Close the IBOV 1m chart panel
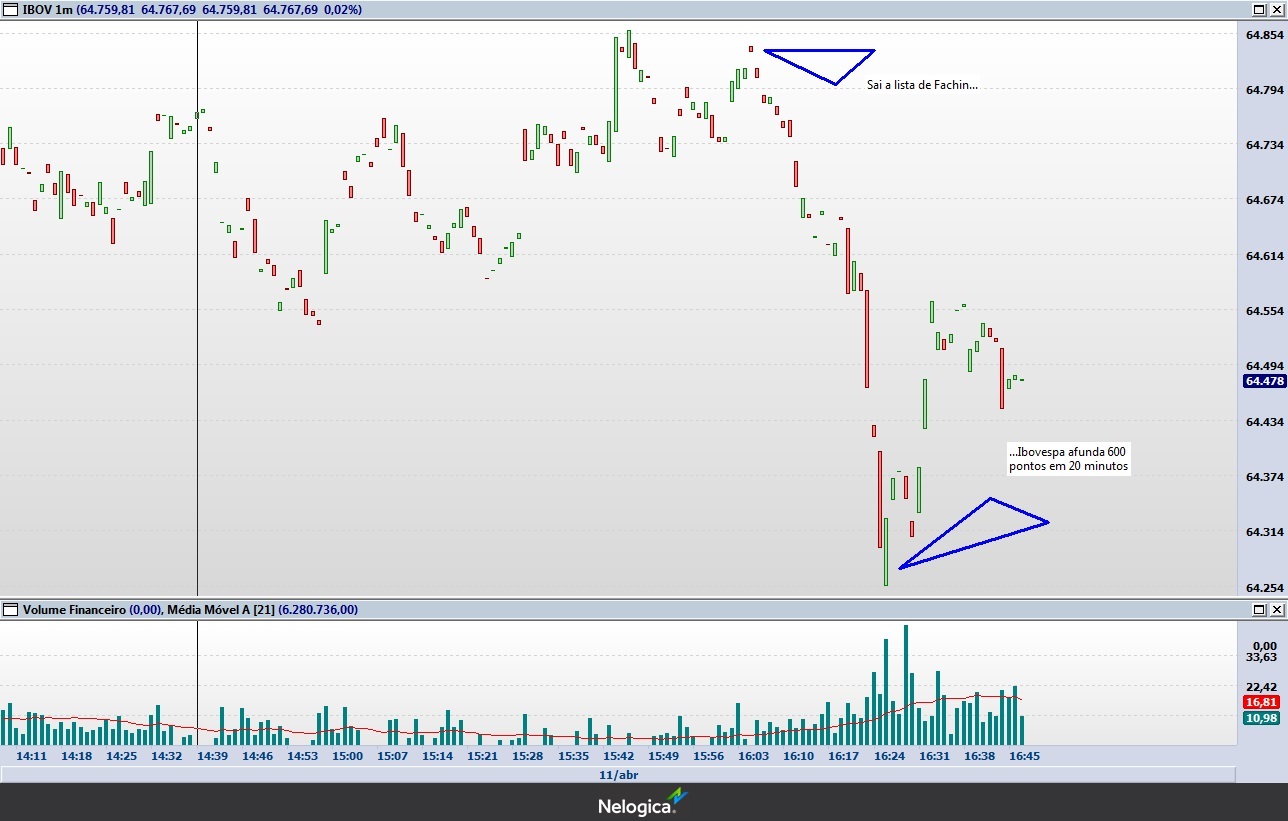This screenshot has width=1288, height=821. pyautogui.click(x=1277, y=9)
